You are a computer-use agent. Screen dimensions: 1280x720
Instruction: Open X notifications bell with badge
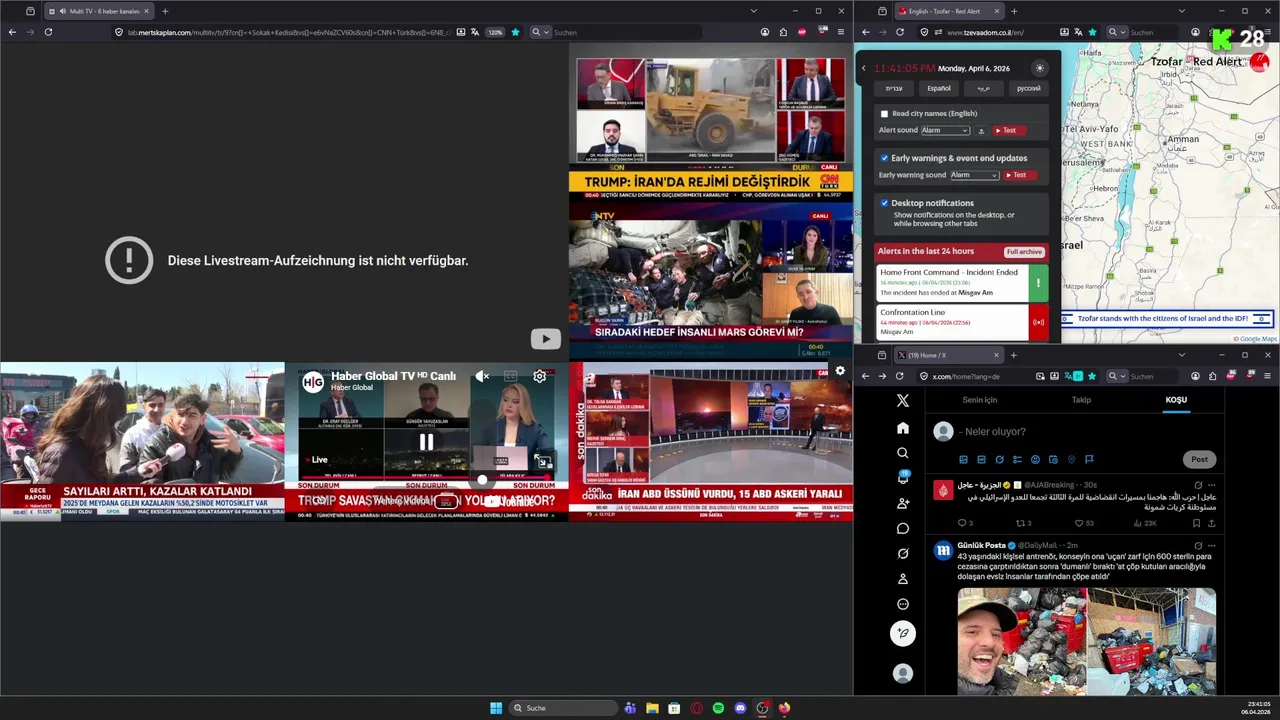pyautogui.click(x=903, y=478)
